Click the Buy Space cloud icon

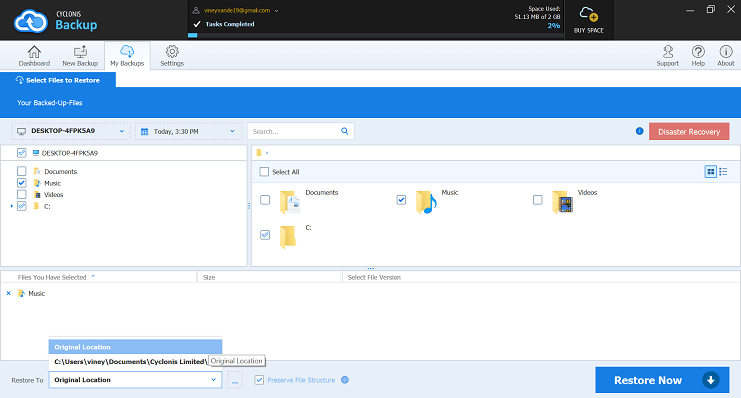click(x=589, y=20)
